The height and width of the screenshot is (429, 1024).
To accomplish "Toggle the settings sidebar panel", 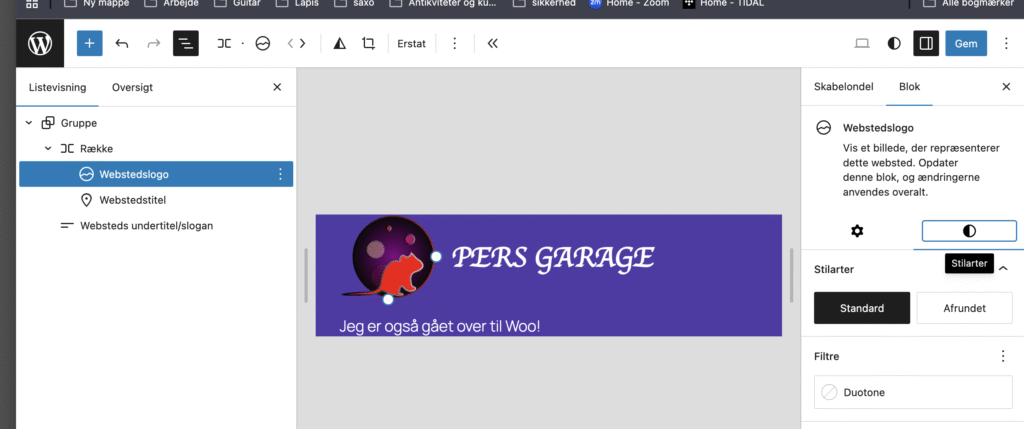I will coord(926,43).
